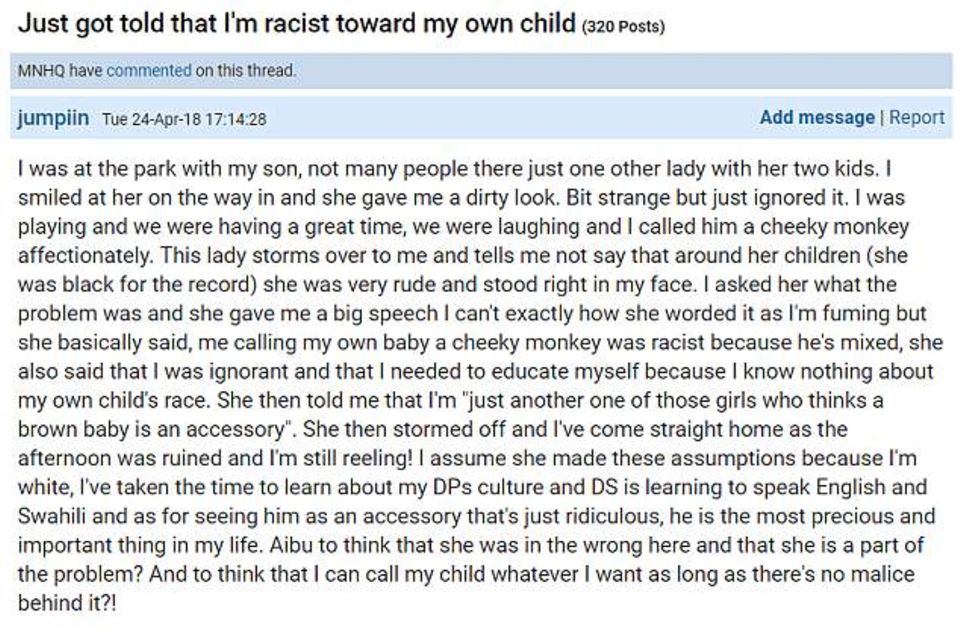The width and height of the screenshot is (960, 635).
Task: Click the thread title about racist toward child
Action: 297,24
